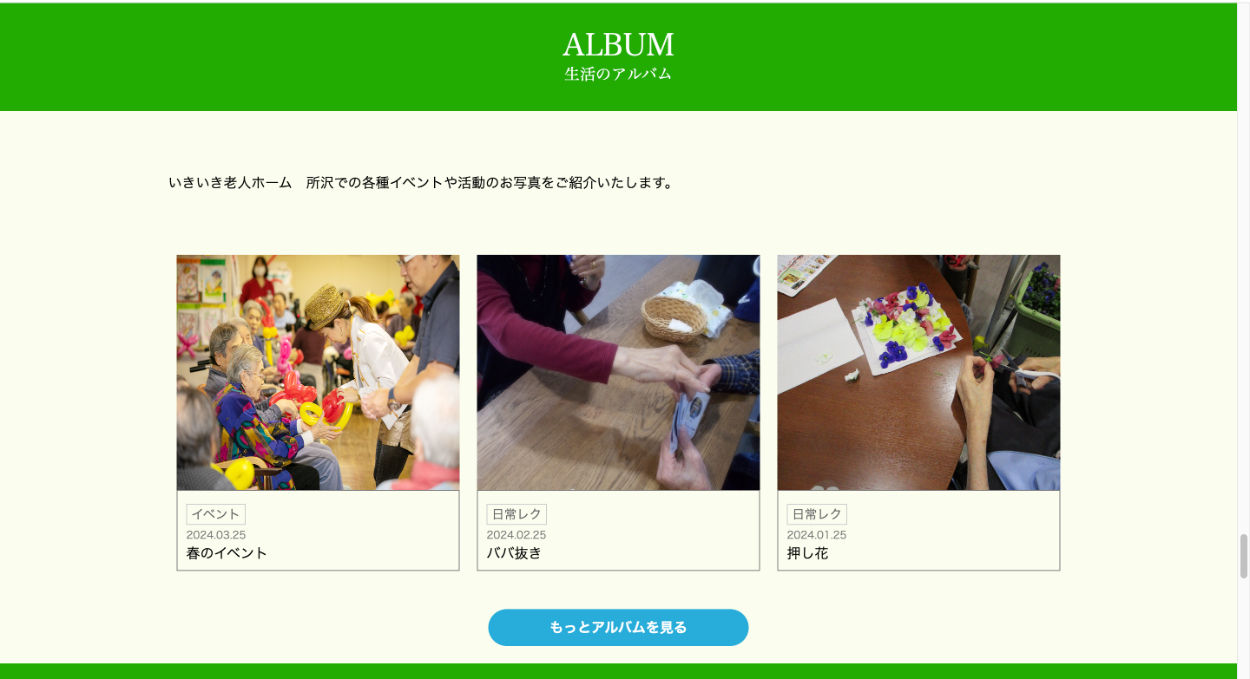Viewport: 1250px width, 679px height.
Task: Click the date 2024.03.25
Action: (216, 535)
